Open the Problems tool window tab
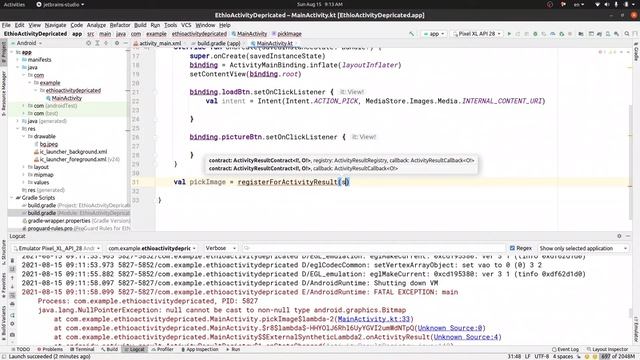The image size is (640, 360). [50, 349]
